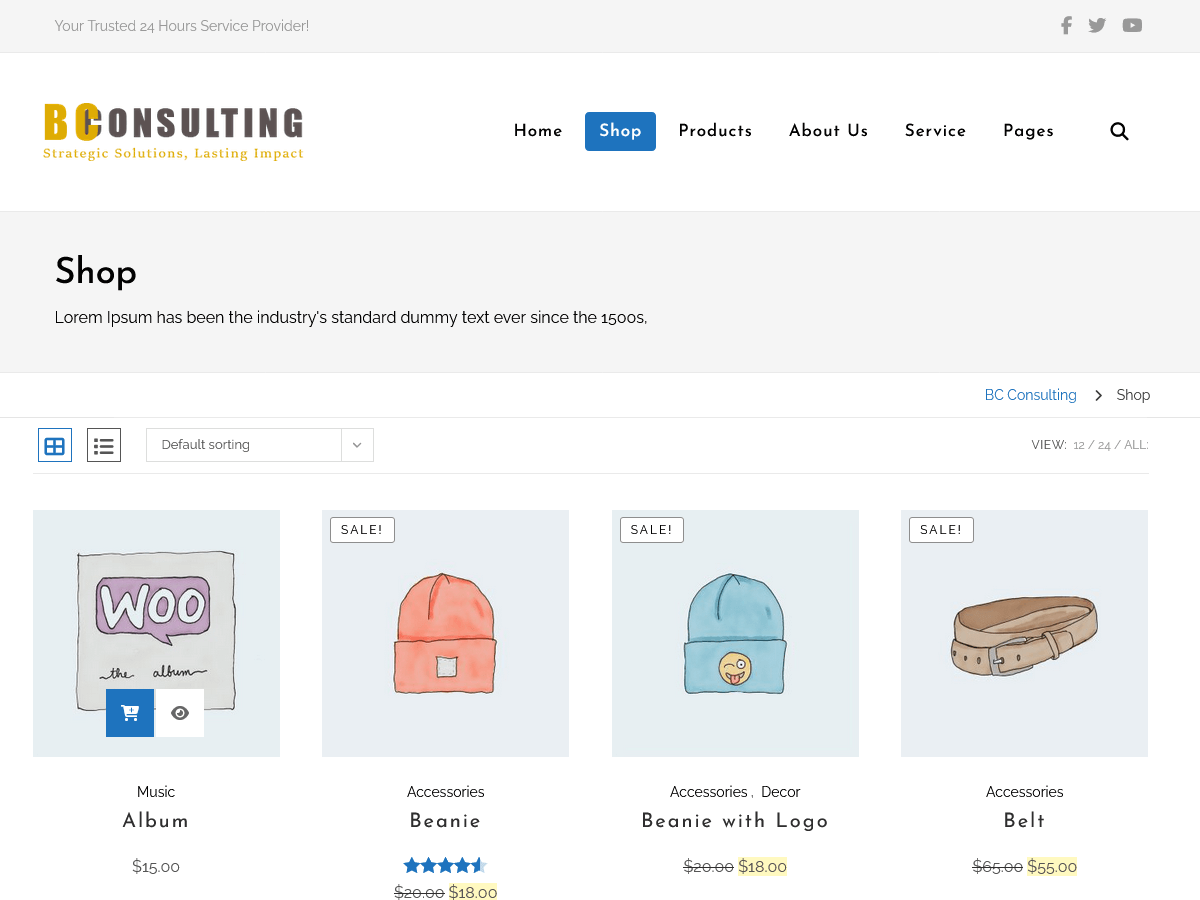Add the Album to cart via cart icon
Image resolution: width=1200 pixels, height=900 pixels.
tap(130, 712)
